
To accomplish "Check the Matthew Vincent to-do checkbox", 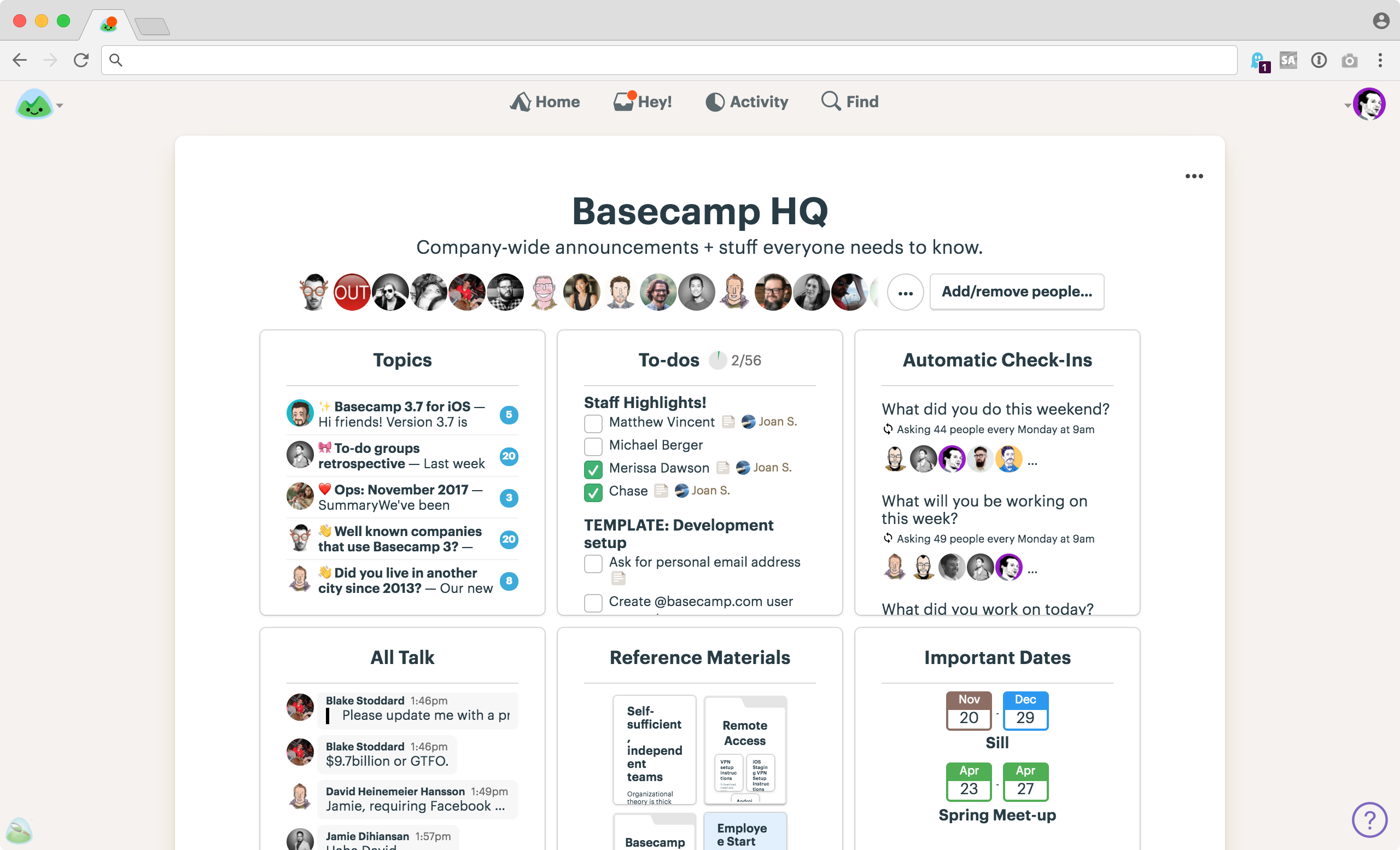I will [593, 423].
